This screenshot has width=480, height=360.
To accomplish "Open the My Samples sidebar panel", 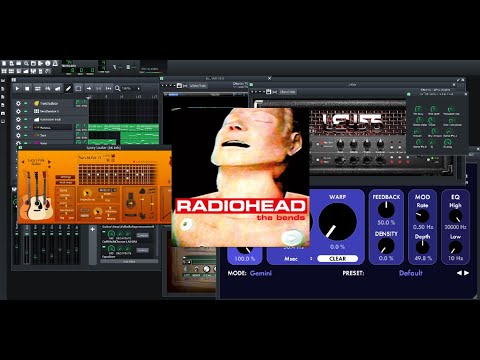I will pyautogui.click(x=3, y=97).
